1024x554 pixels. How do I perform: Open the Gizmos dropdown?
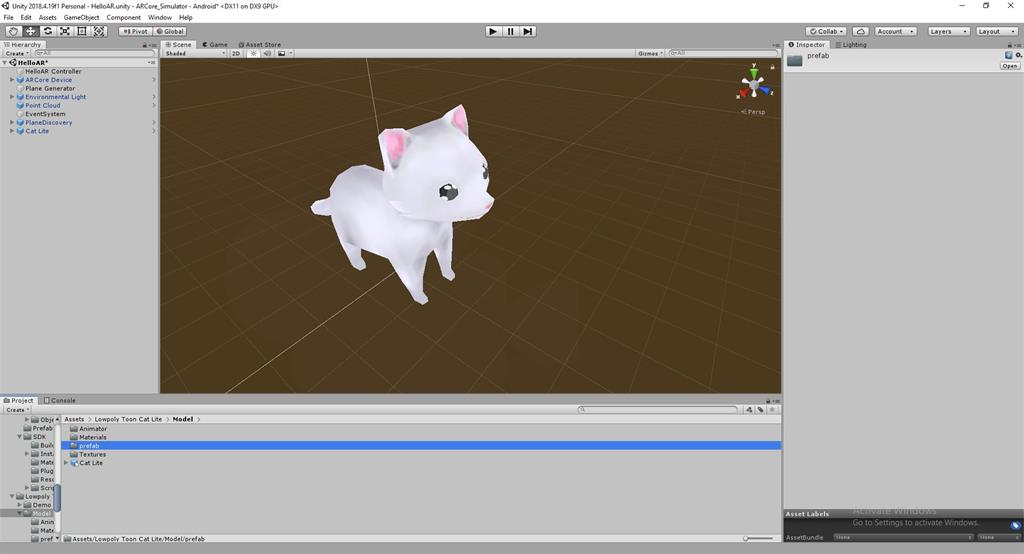(x=650, y=54)
